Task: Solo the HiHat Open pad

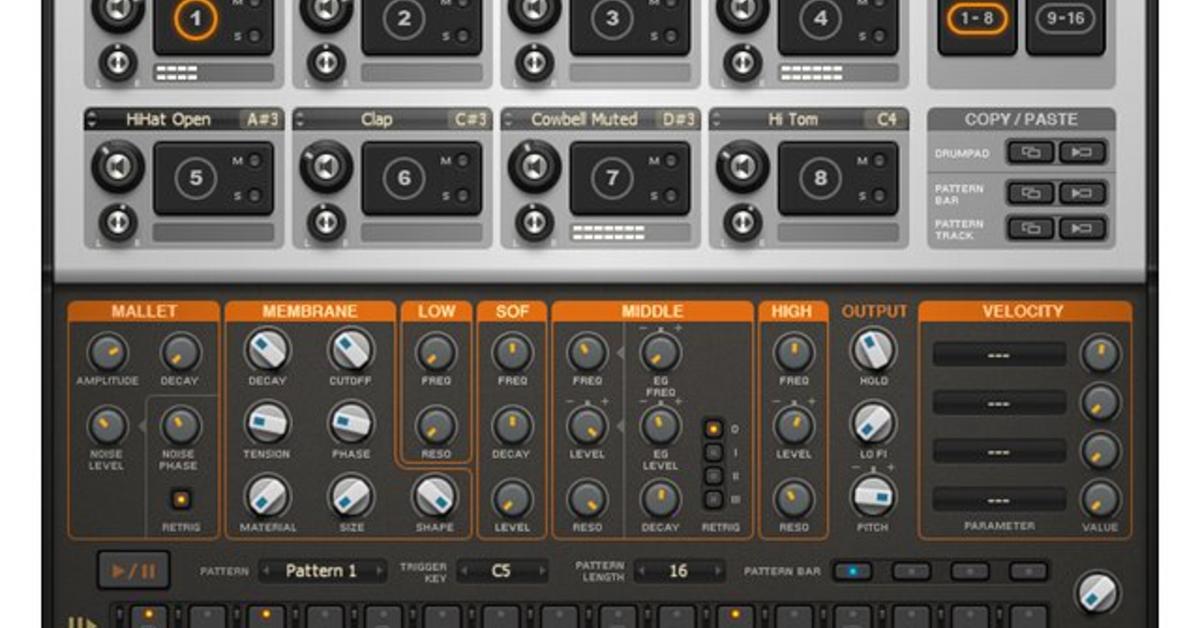Action: pyautogui.click(x=254, y=195)
